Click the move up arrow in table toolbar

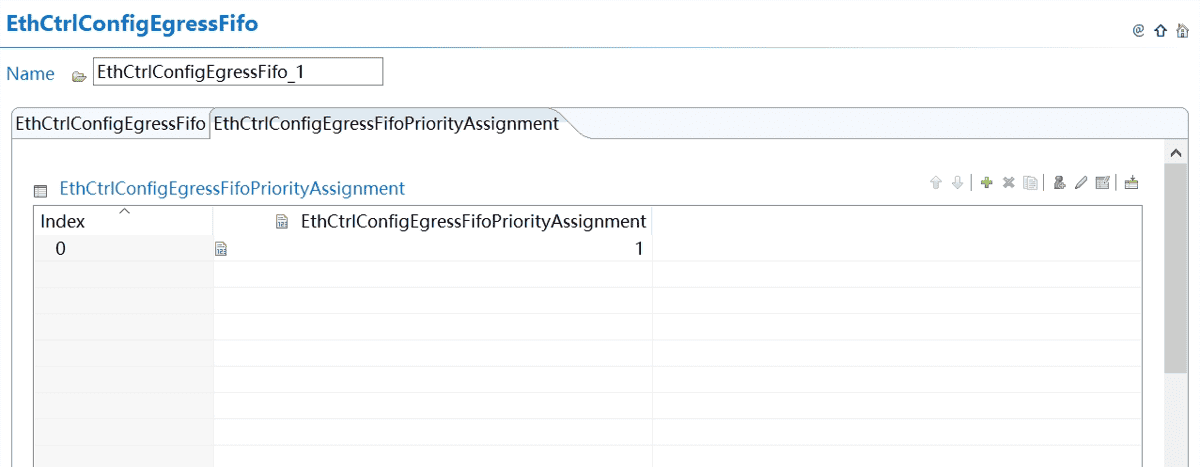936,183
